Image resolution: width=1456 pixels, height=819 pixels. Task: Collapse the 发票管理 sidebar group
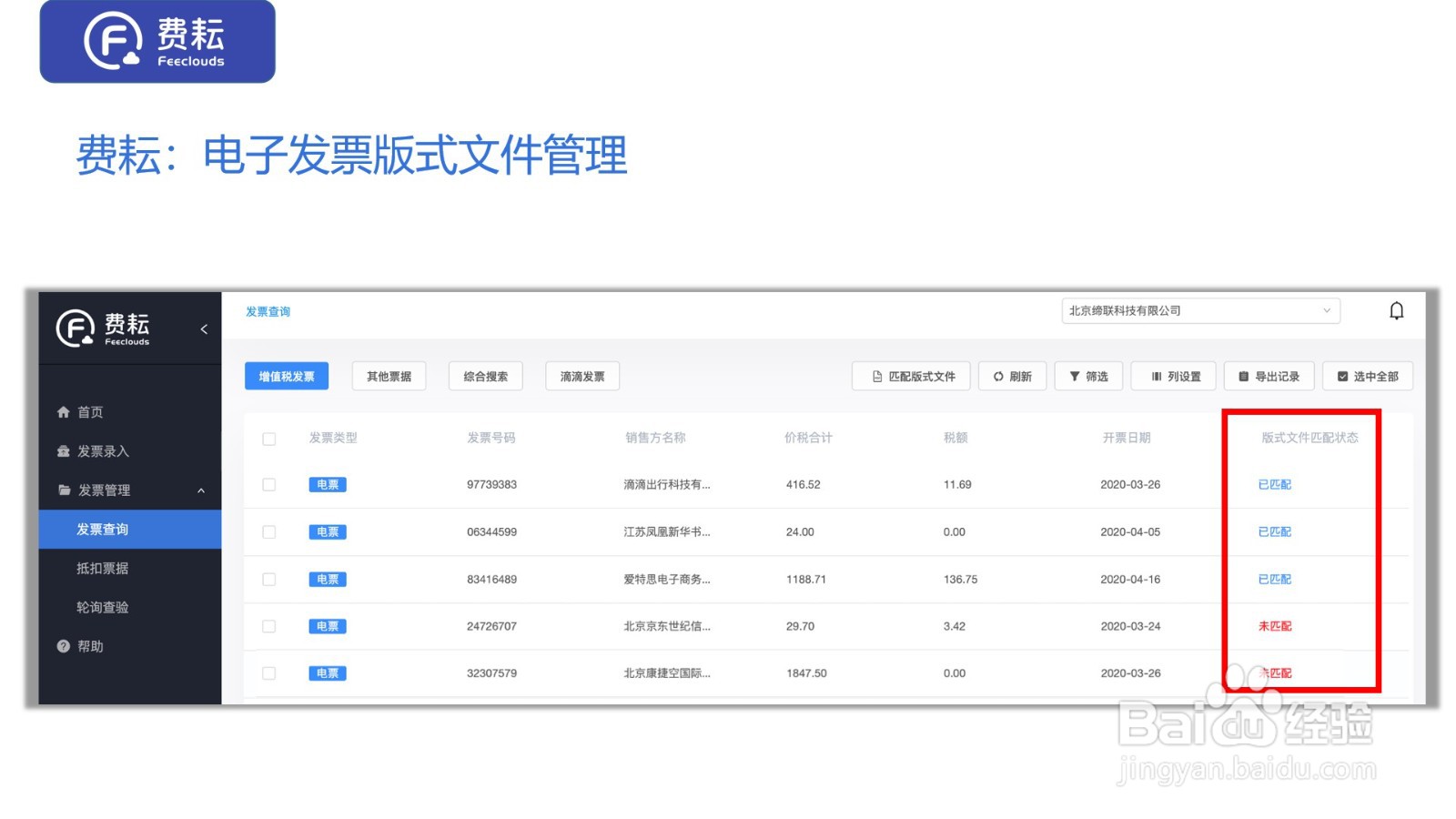point(130,490)
